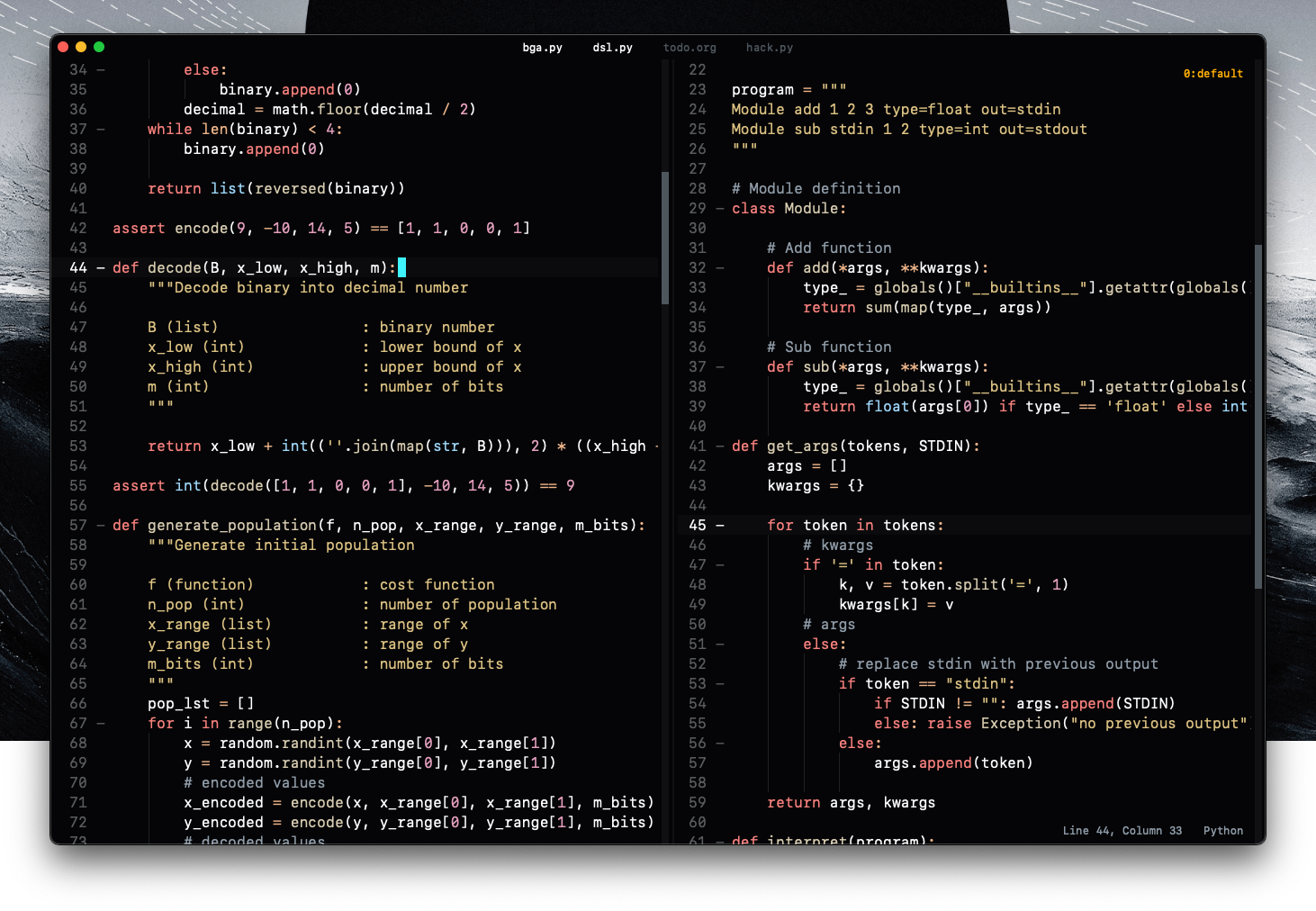
Task: Collapse the 'for token in tokens' loop fold marker
Action: click(x=720, y=526)
